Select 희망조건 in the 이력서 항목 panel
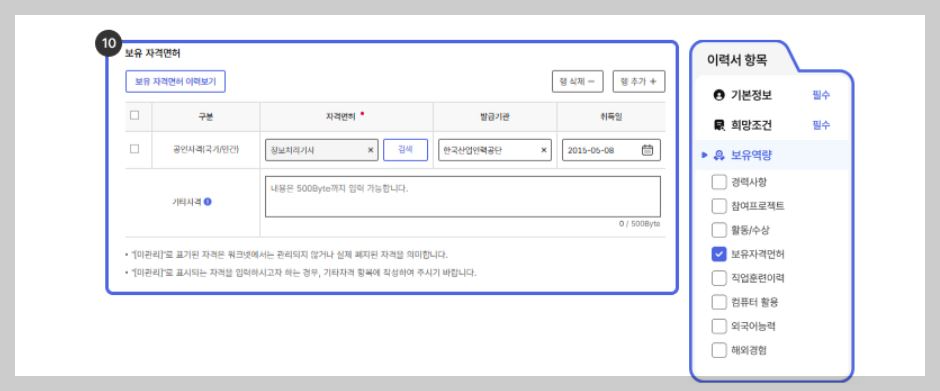Screen dimensions: 940x391 tap(751, 125)
